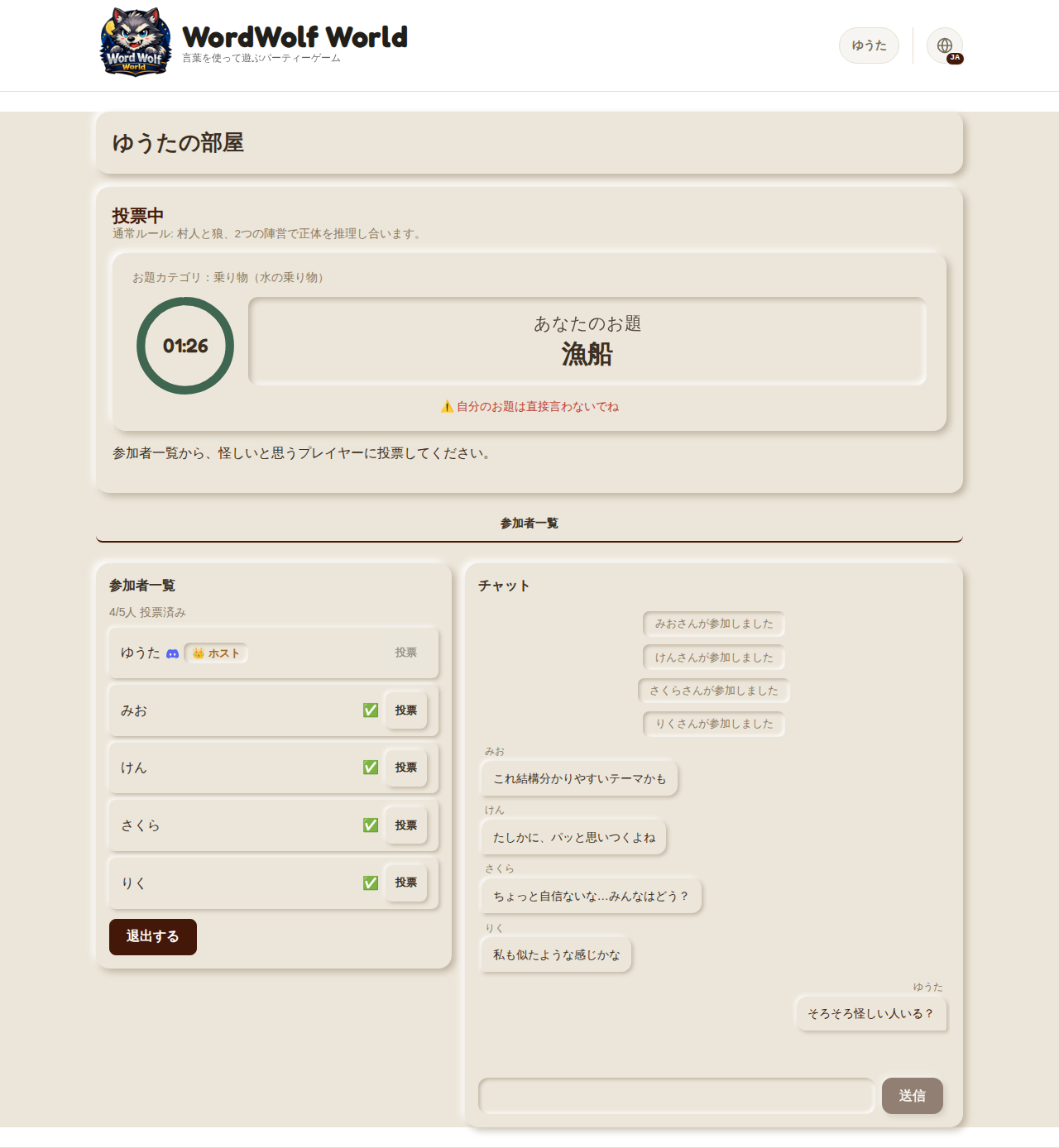The height and width of the screenshot is (1148, 1059).
Task: Click the warning icon beside the hint
Action: point(447,407)
